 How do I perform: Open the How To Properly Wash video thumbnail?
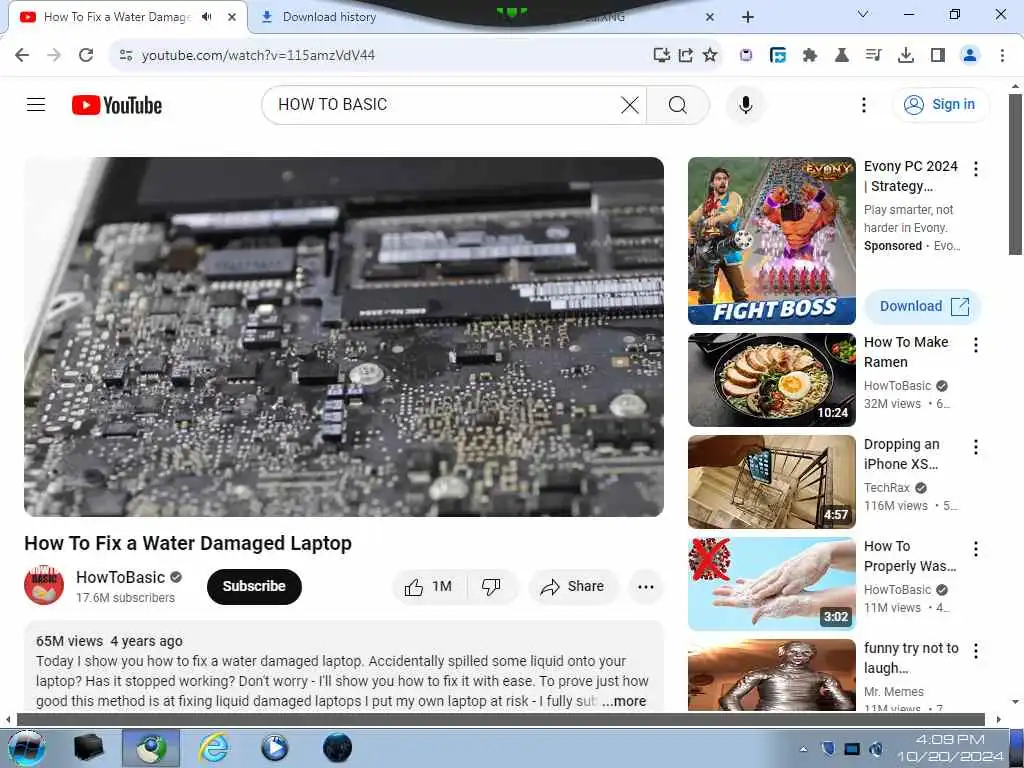771,584
